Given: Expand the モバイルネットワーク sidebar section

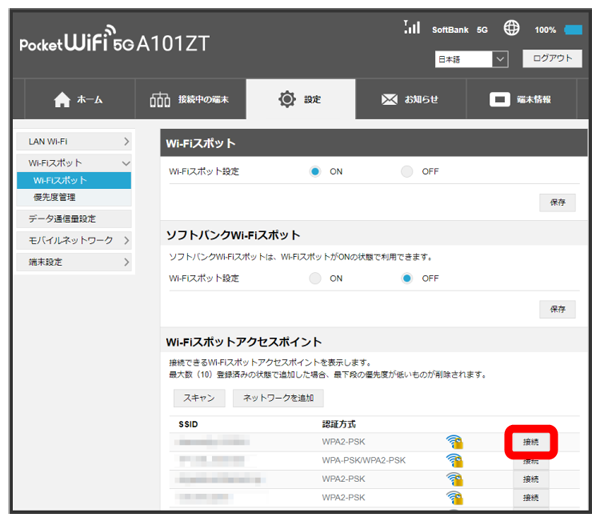Looking at the screenshot, I should pos(74,240).
